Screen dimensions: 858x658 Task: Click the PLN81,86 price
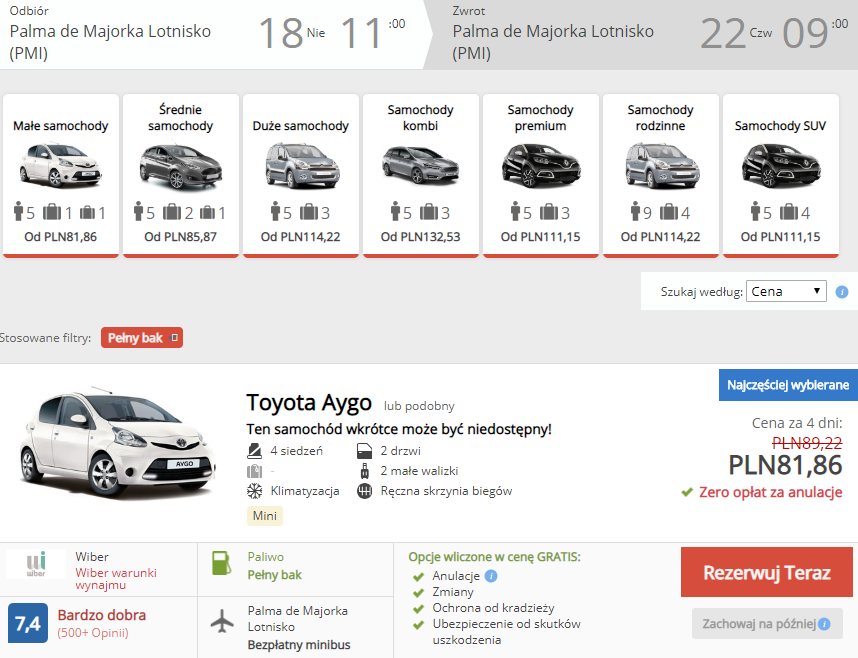(x=785, y=465)
